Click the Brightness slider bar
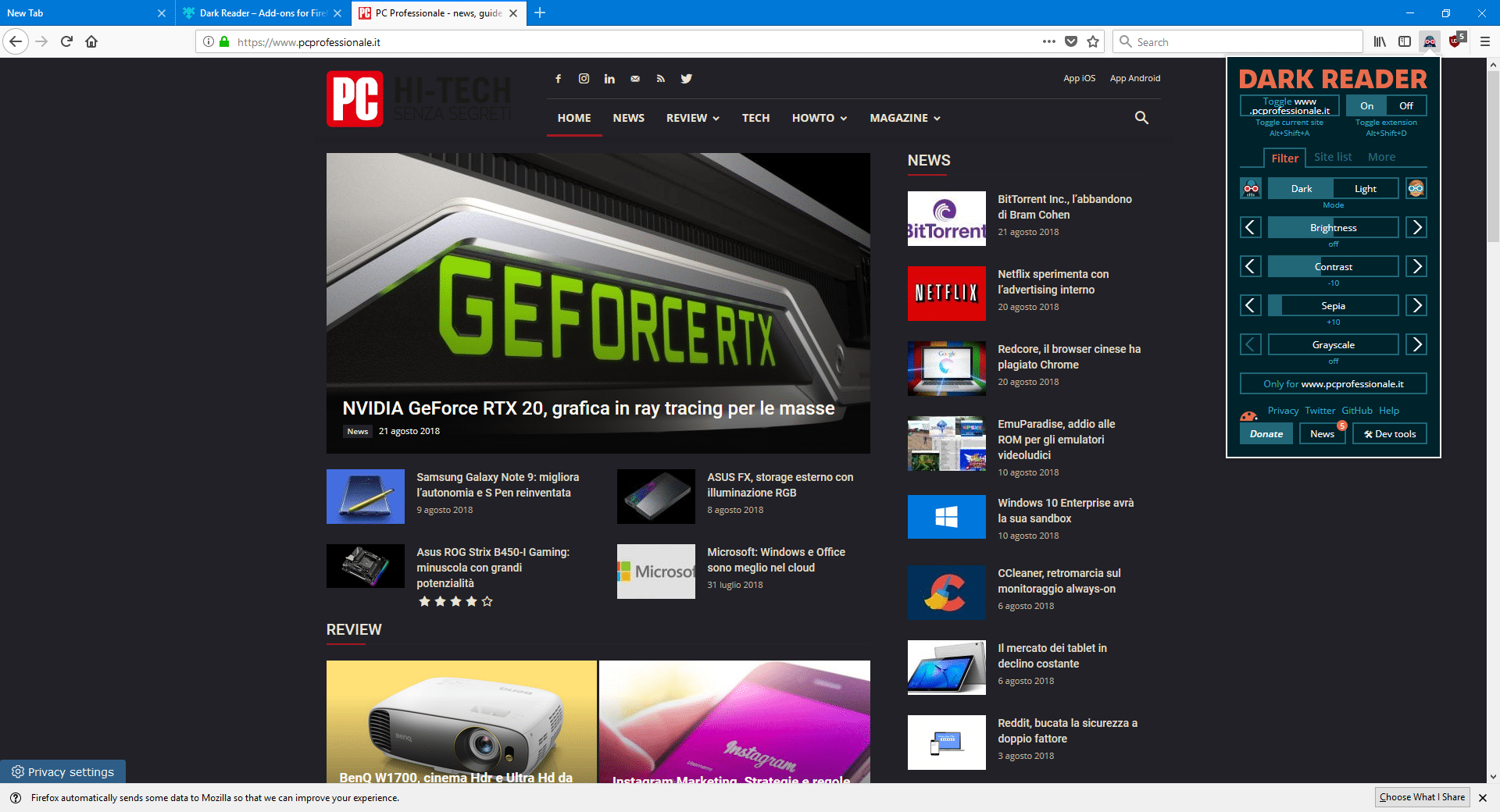The height and width of the screenshot is (812, 1500). pos(1333,228)
